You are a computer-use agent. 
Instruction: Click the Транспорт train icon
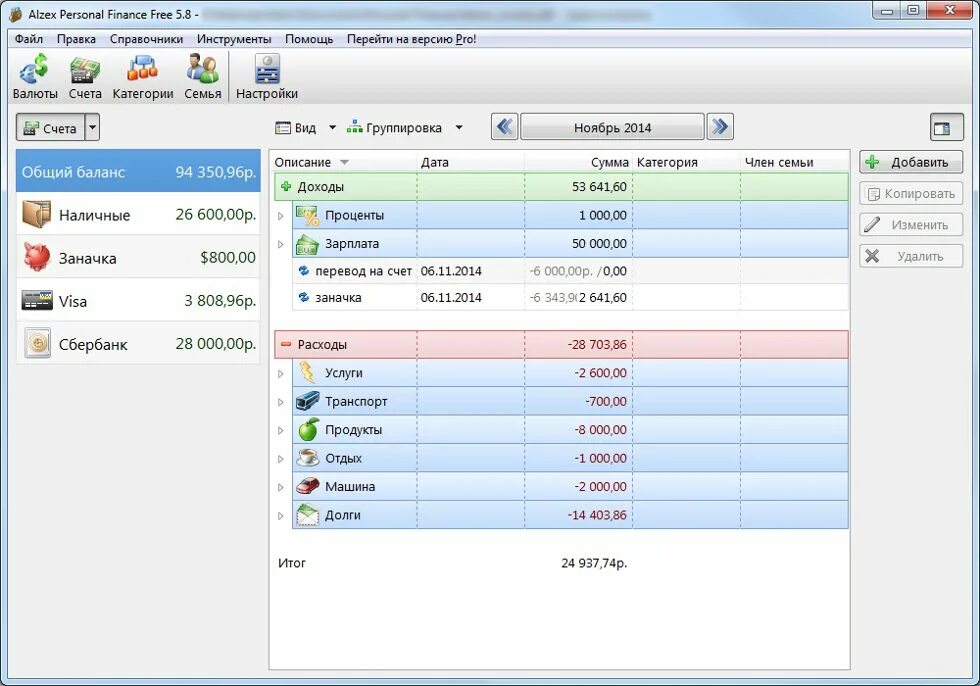click(308, 401)
